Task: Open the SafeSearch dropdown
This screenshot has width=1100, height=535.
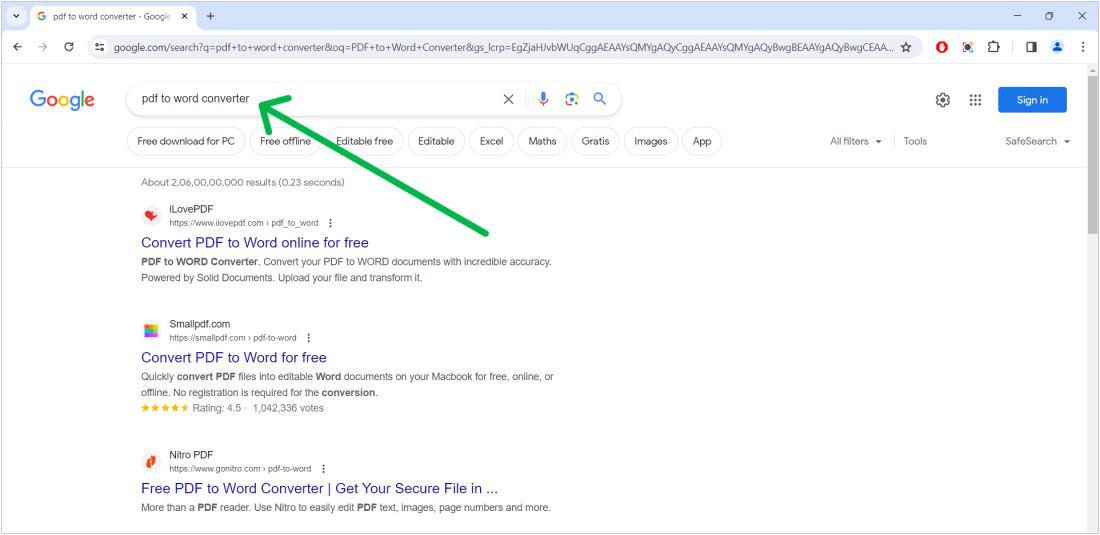Action: coord(1038,141)
